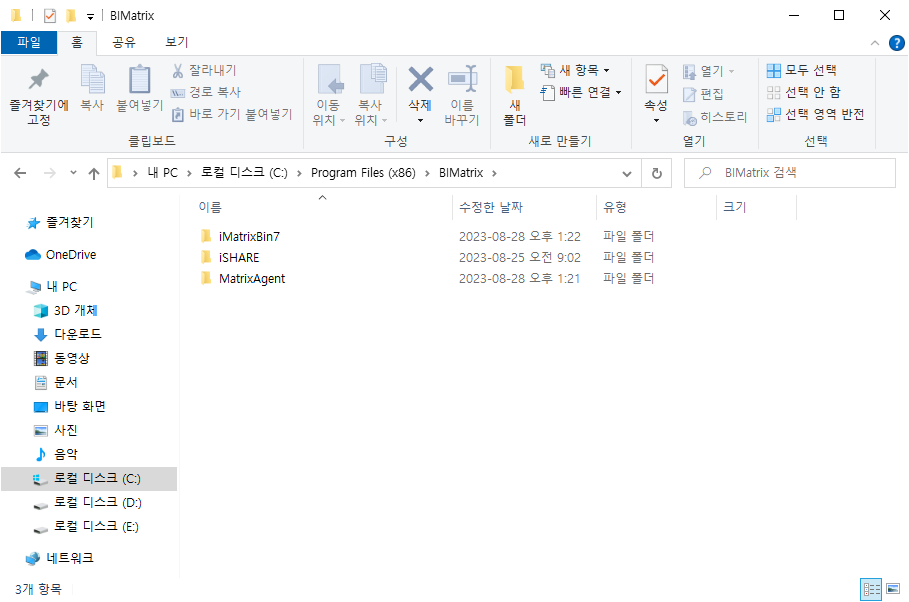Image resolution: width=909 pixels, height=602 pixels.
Task: Create a New folder (새 폴더)
Action: (515, 96)
